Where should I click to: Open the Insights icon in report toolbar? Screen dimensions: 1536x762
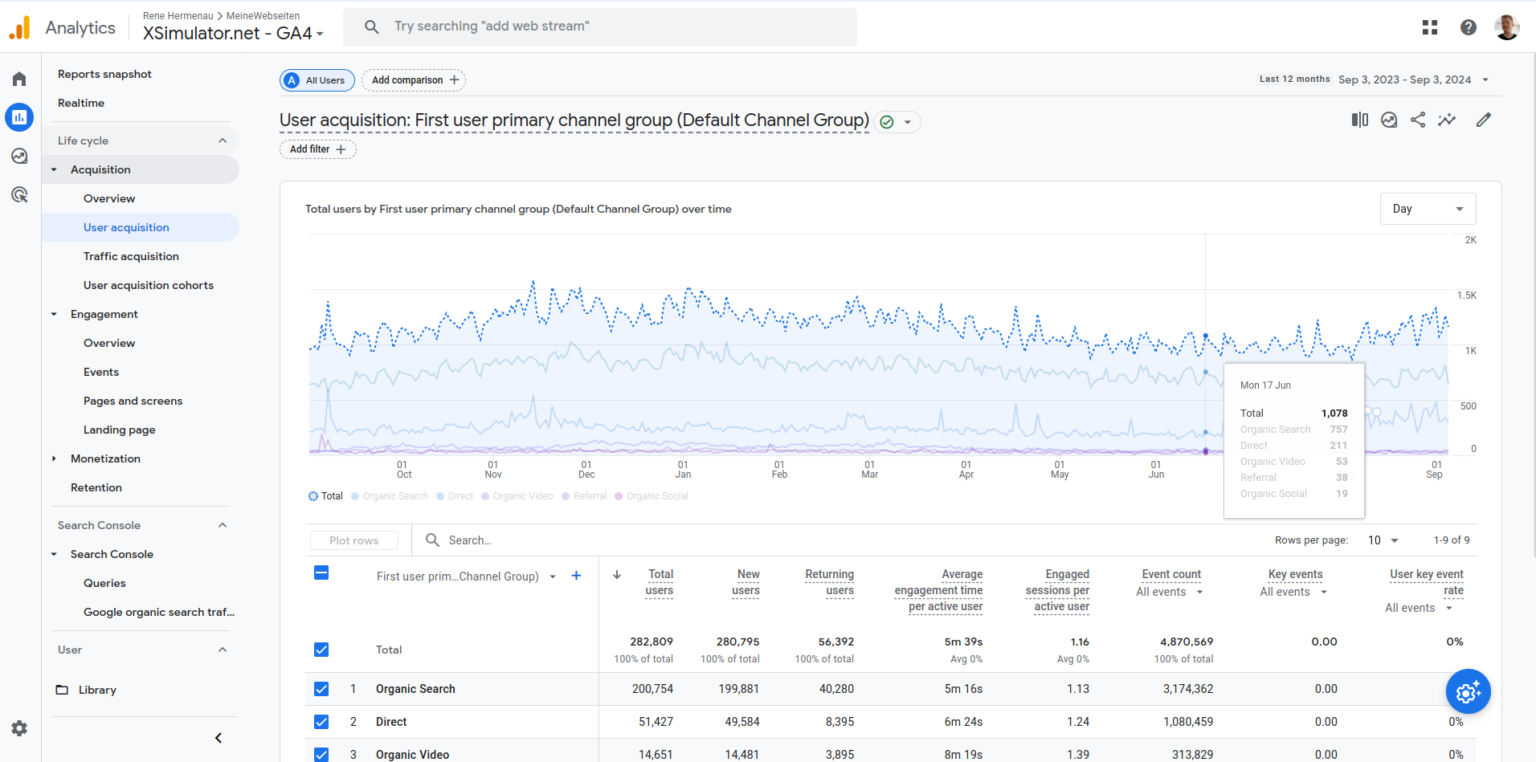click(x=1447, y=120)
